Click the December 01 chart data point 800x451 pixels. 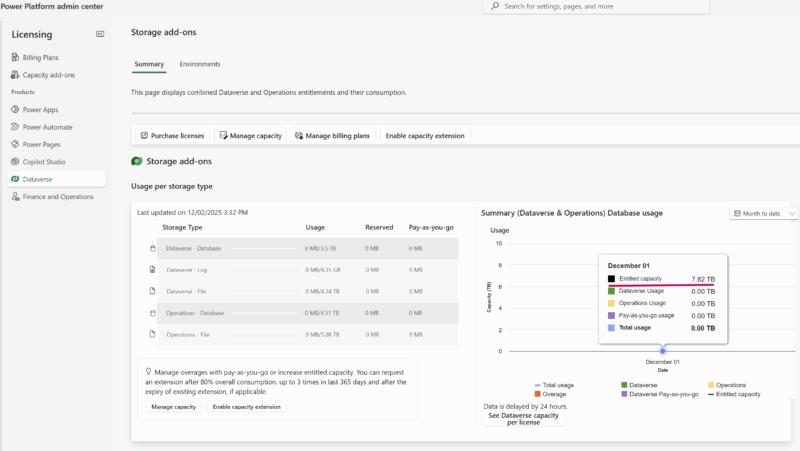(662, 351)
